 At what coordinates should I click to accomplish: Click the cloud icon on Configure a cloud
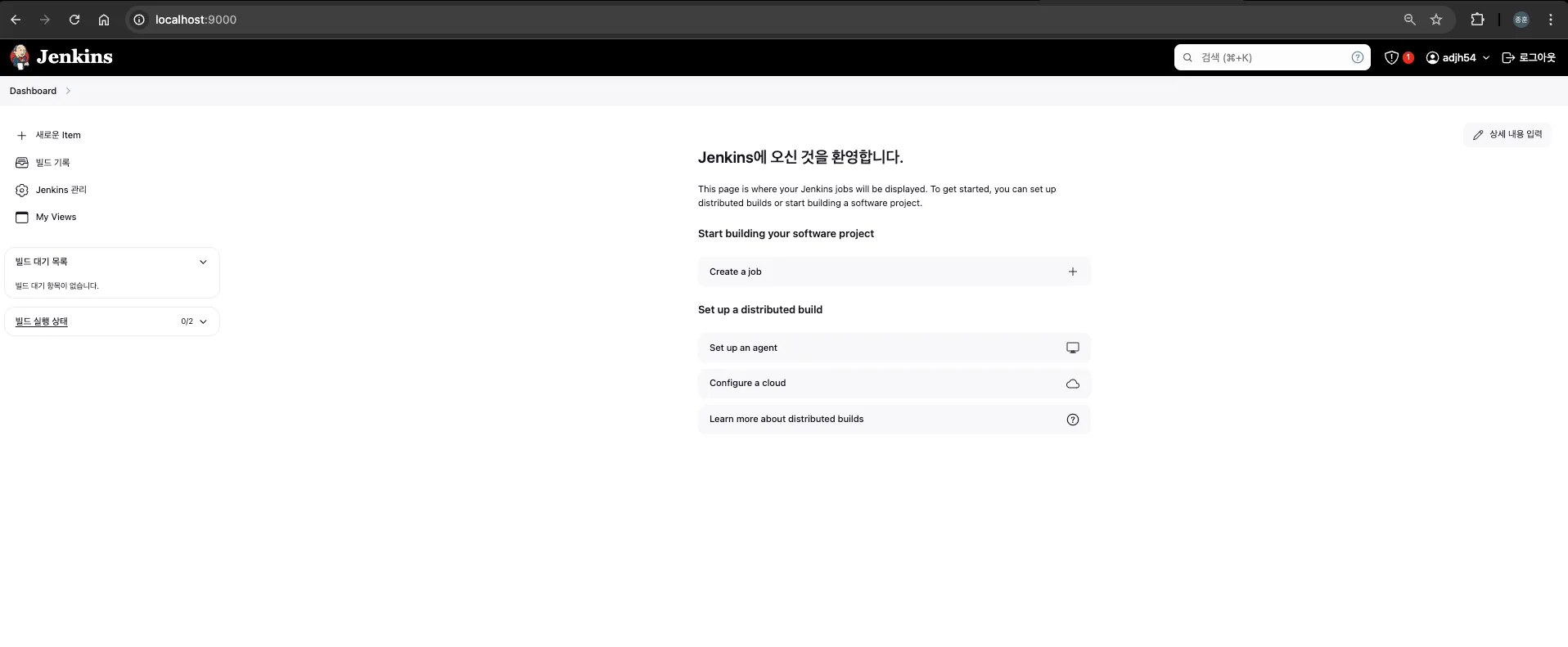(1073, 384)
